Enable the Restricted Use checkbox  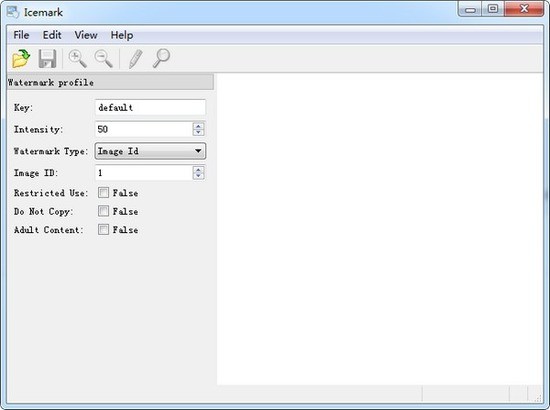click(x=103, y=193)
